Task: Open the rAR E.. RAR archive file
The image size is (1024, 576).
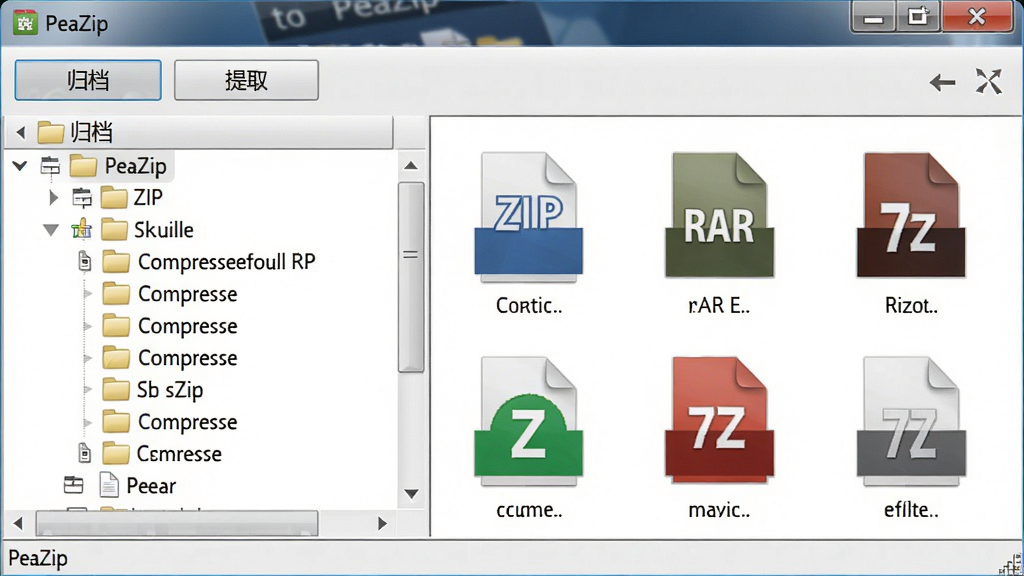Action: click(719, 216)
